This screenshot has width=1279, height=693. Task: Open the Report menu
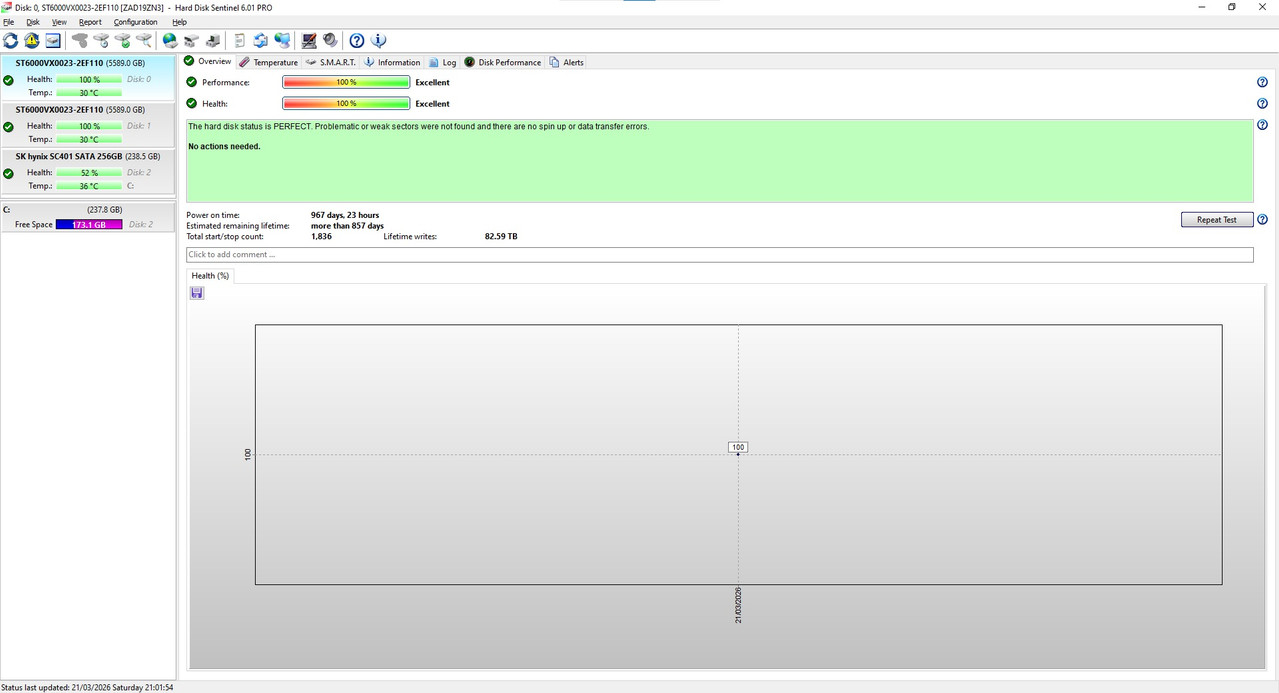coord(90,22)
